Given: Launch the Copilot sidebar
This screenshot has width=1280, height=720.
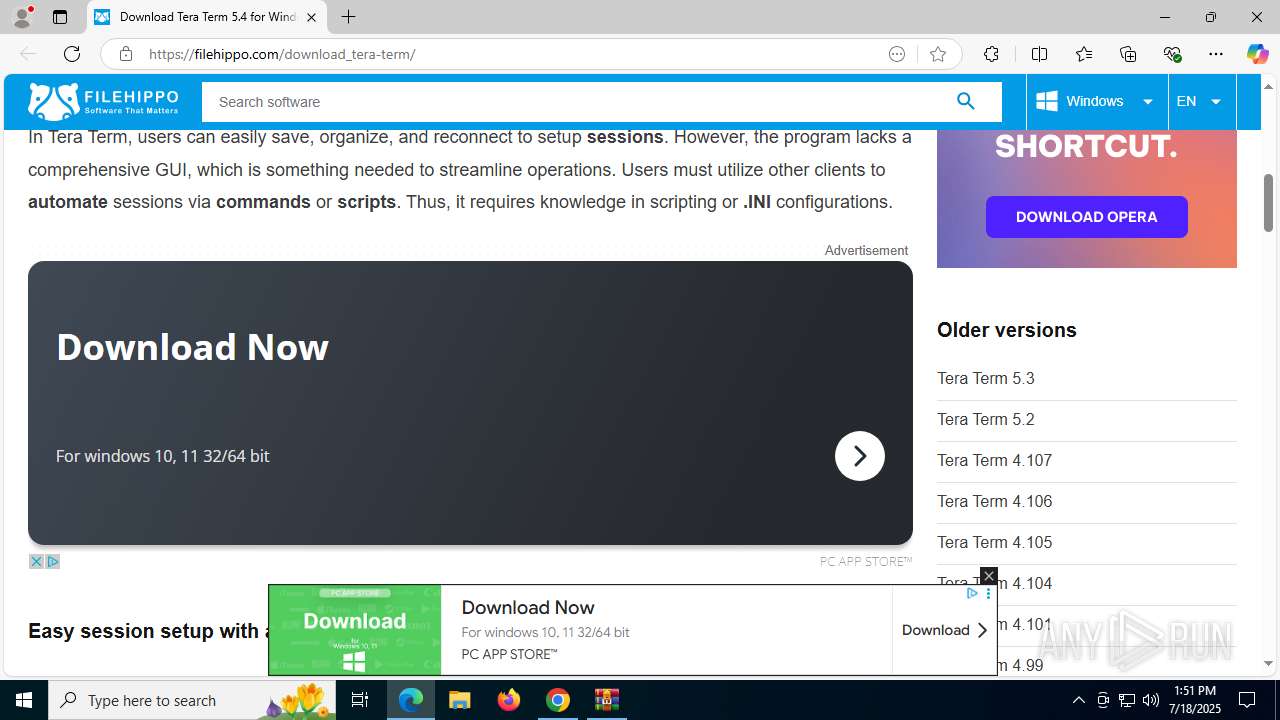Looking at the screenshot, I should 1257,54.
